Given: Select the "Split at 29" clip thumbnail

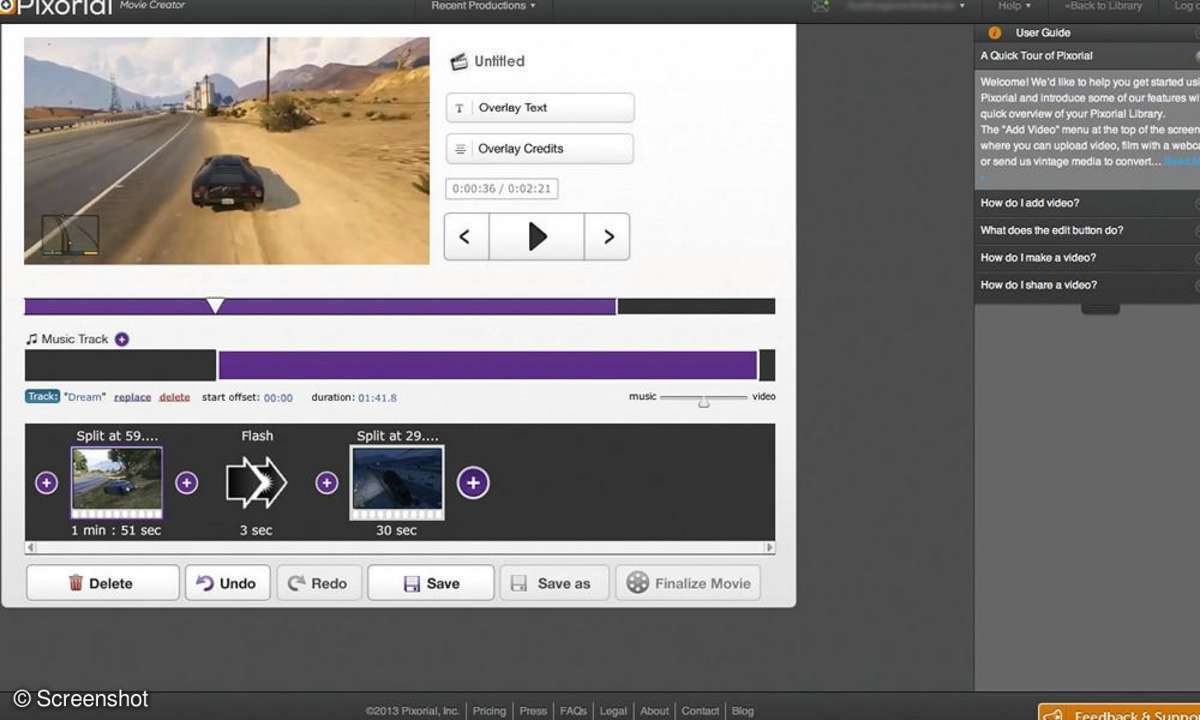Looking at the screenshot, I should point(397,483).
